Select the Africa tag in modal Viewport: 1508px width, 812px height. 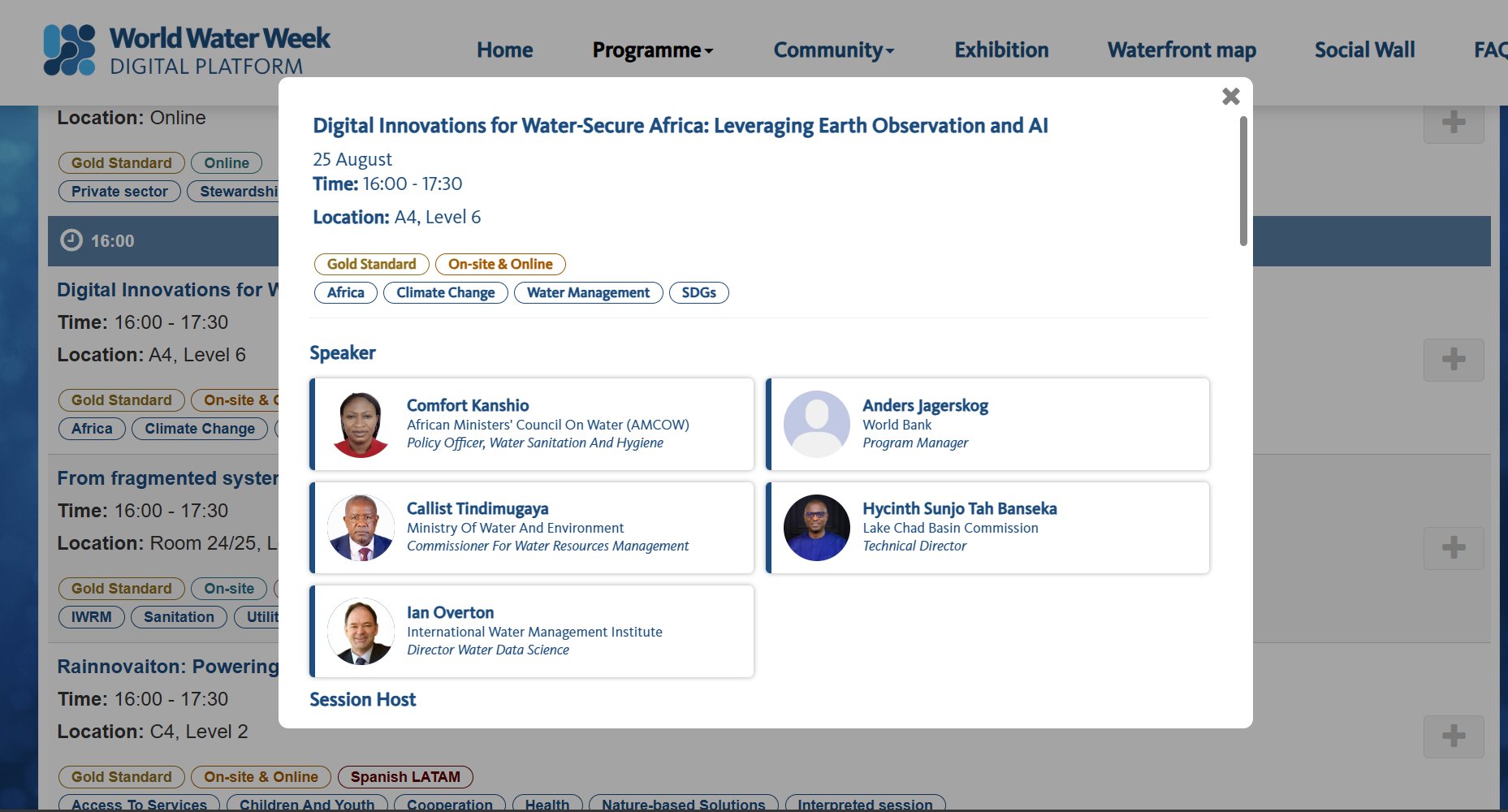[x=345, y=292]
